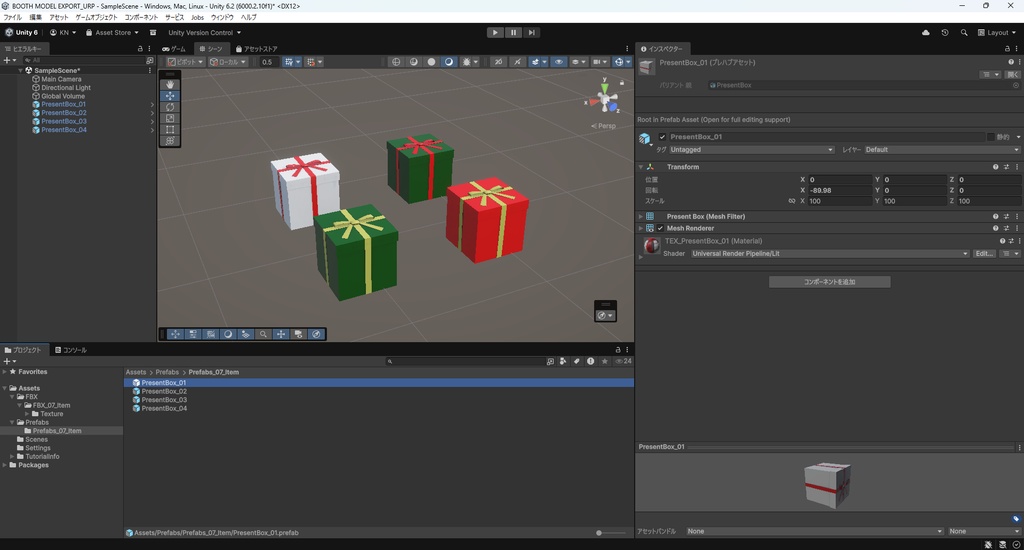Open the Jobs menu
Image resolution: width=1024 pixels, height=550 pixels.
(x=197, y=18)
